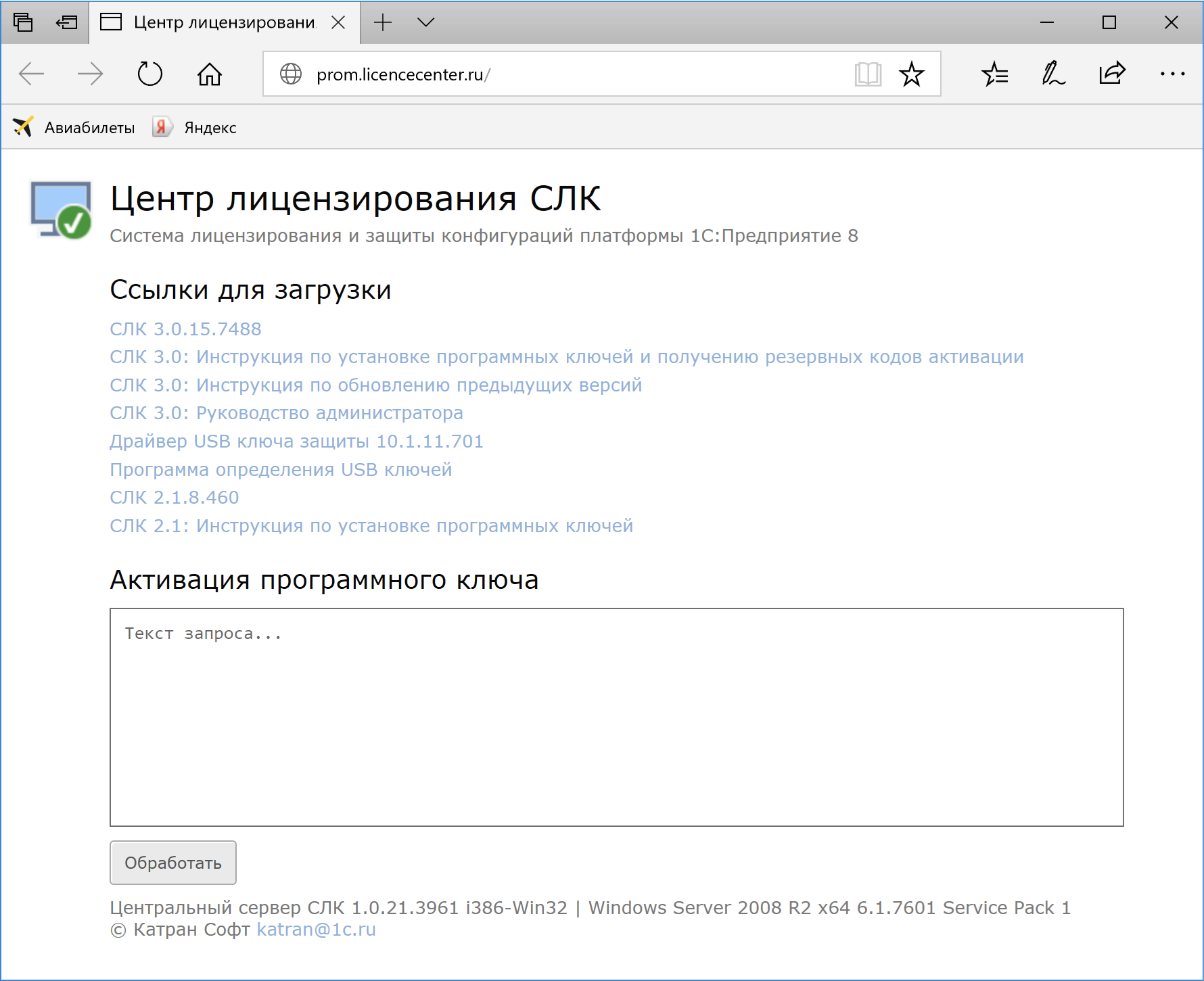
Task: Go to the home page
Action: click(210, 74)
